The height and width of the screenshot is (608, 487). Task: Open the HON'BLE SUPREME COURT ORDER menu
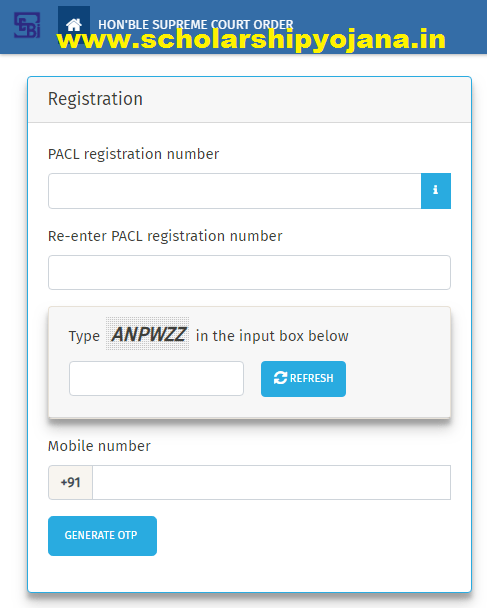pos(195,24)
